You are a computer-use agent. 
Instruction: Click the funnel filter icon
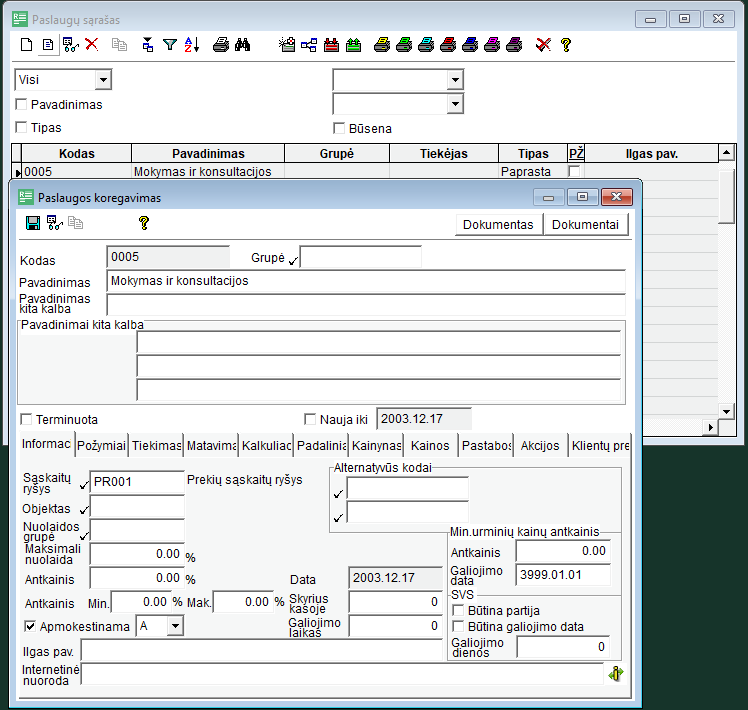tap(170, 45)
